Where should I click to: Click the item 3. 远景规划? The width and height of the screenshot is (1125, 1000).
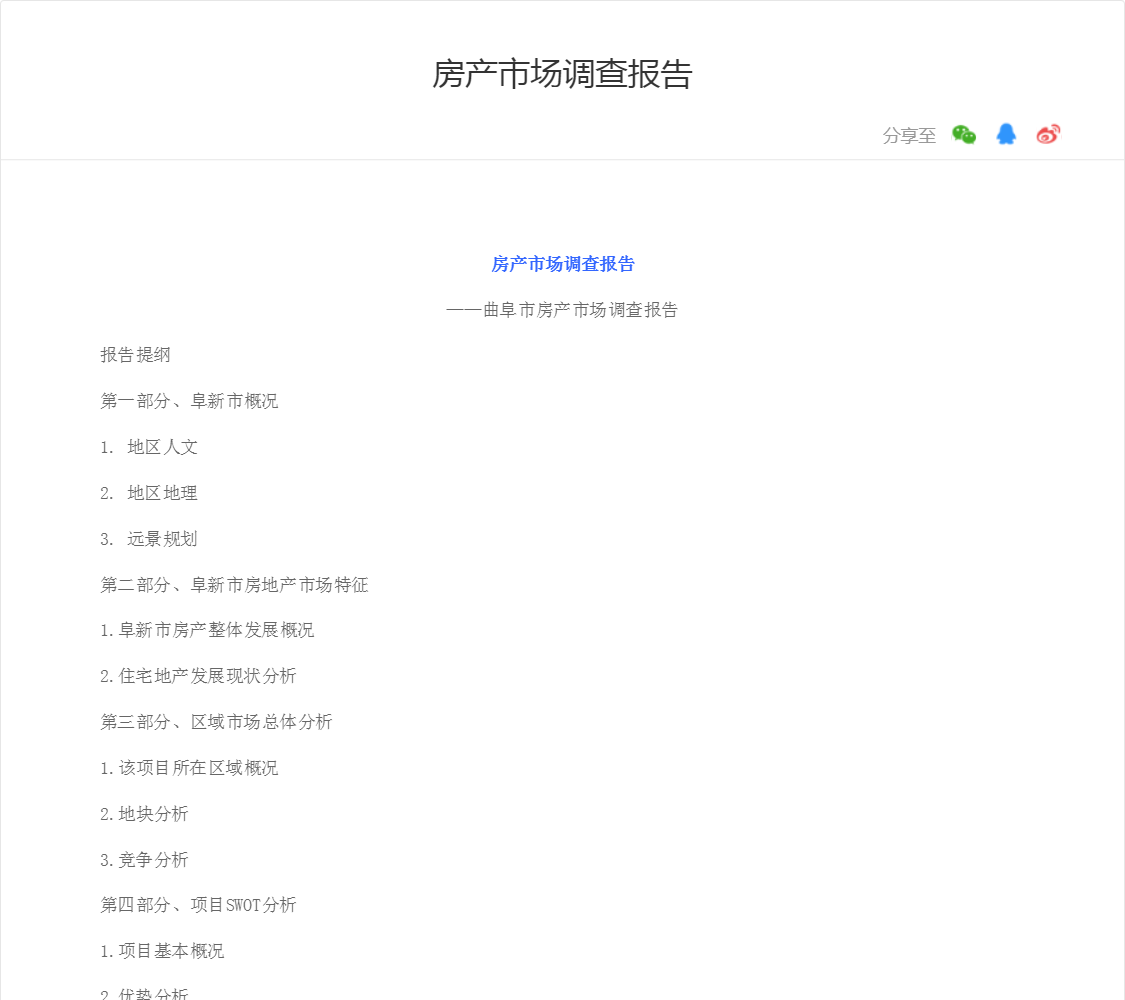pyautogui.click(x=149, y=539)
